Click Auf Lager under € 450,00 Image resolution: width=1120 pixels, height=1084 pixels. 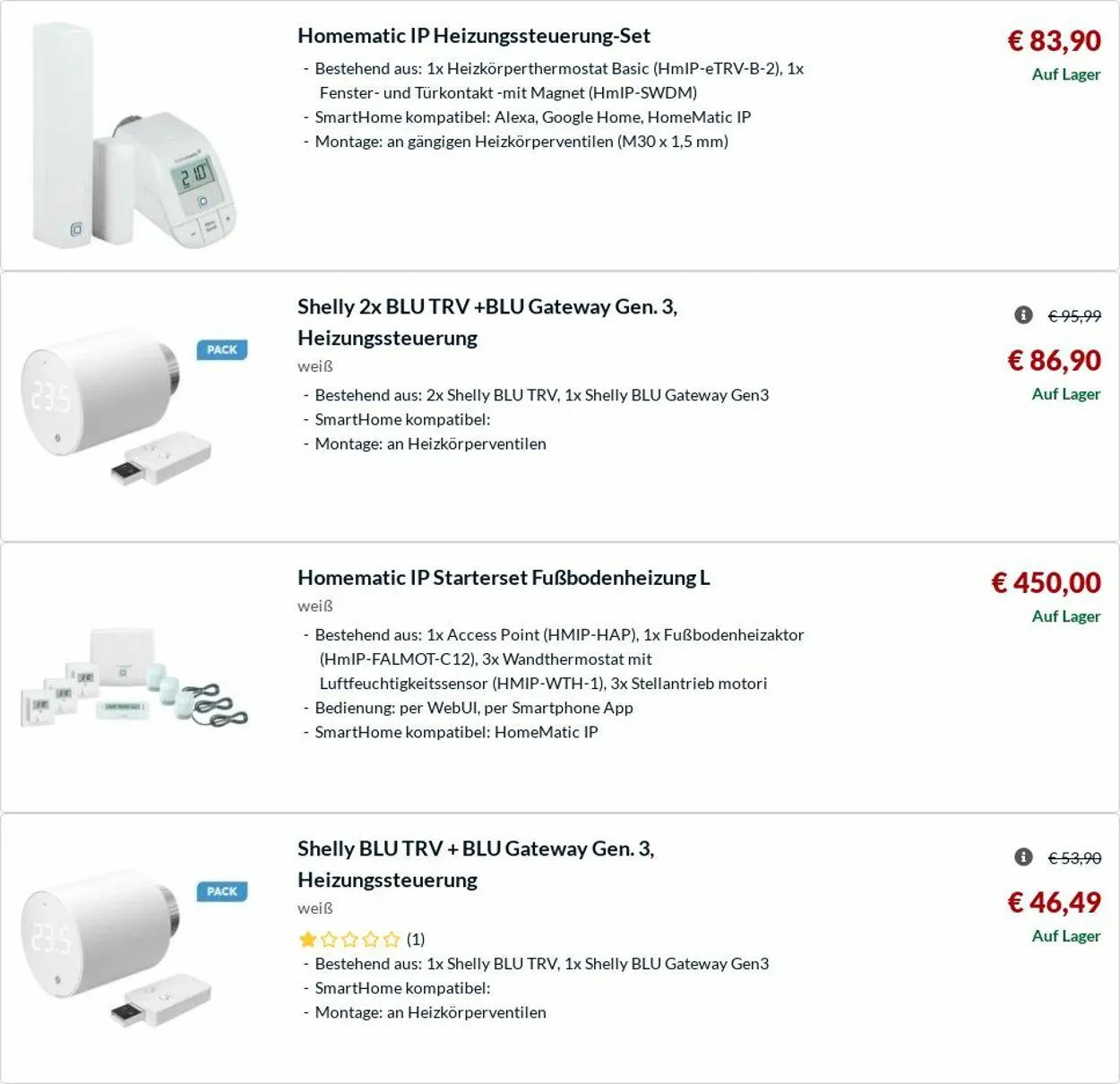pos(1065,616)
